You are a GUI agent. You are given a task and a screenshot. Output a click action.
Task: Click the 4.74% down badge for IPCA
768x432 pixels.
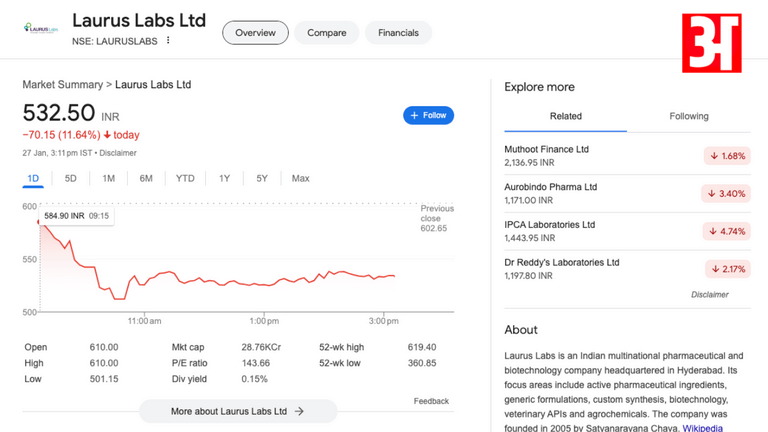tap(727, 231)
